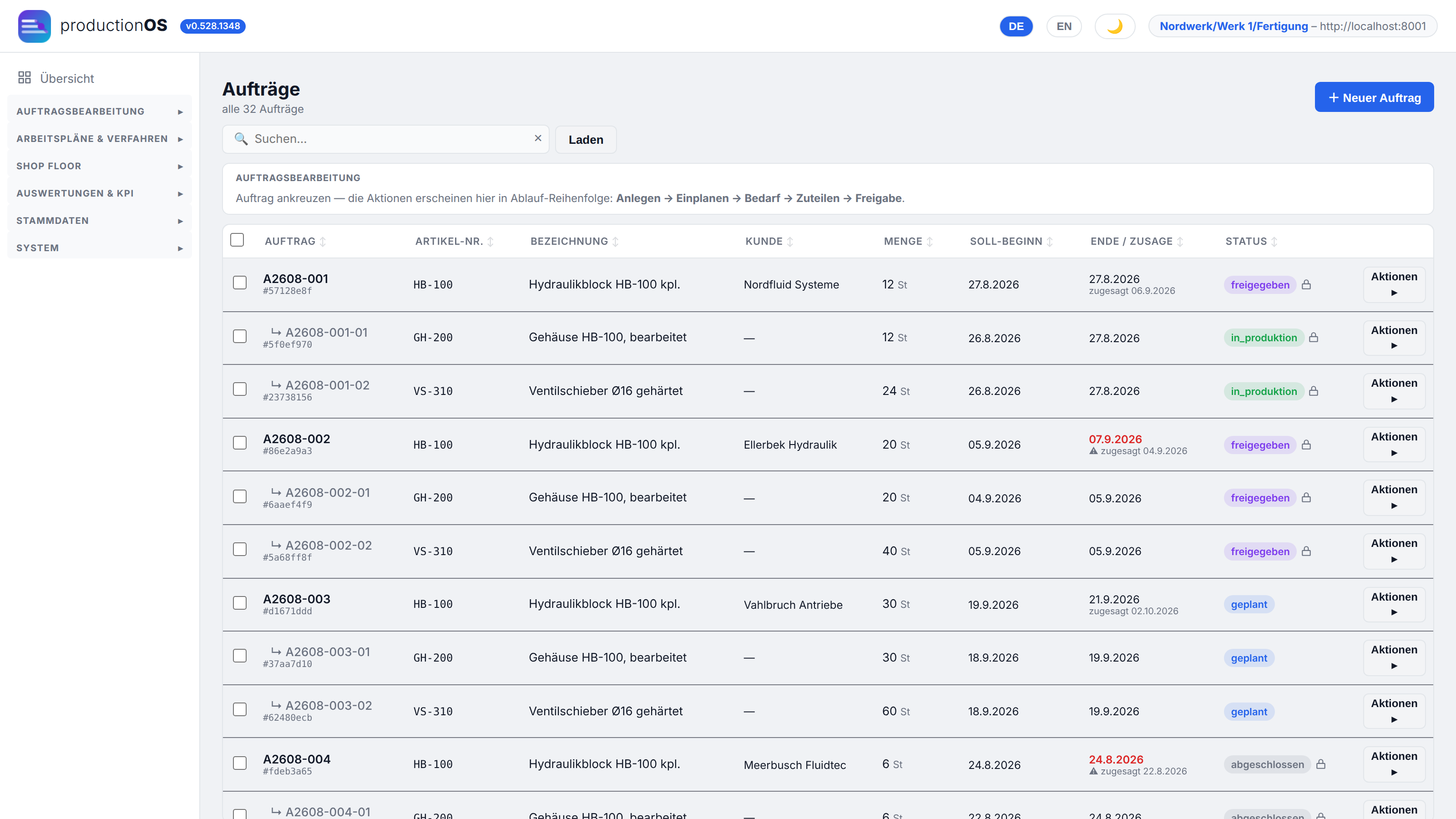Expand the Stammdaten section
The height and width of the screenshot is (819, 1456).
pos(100,220)
